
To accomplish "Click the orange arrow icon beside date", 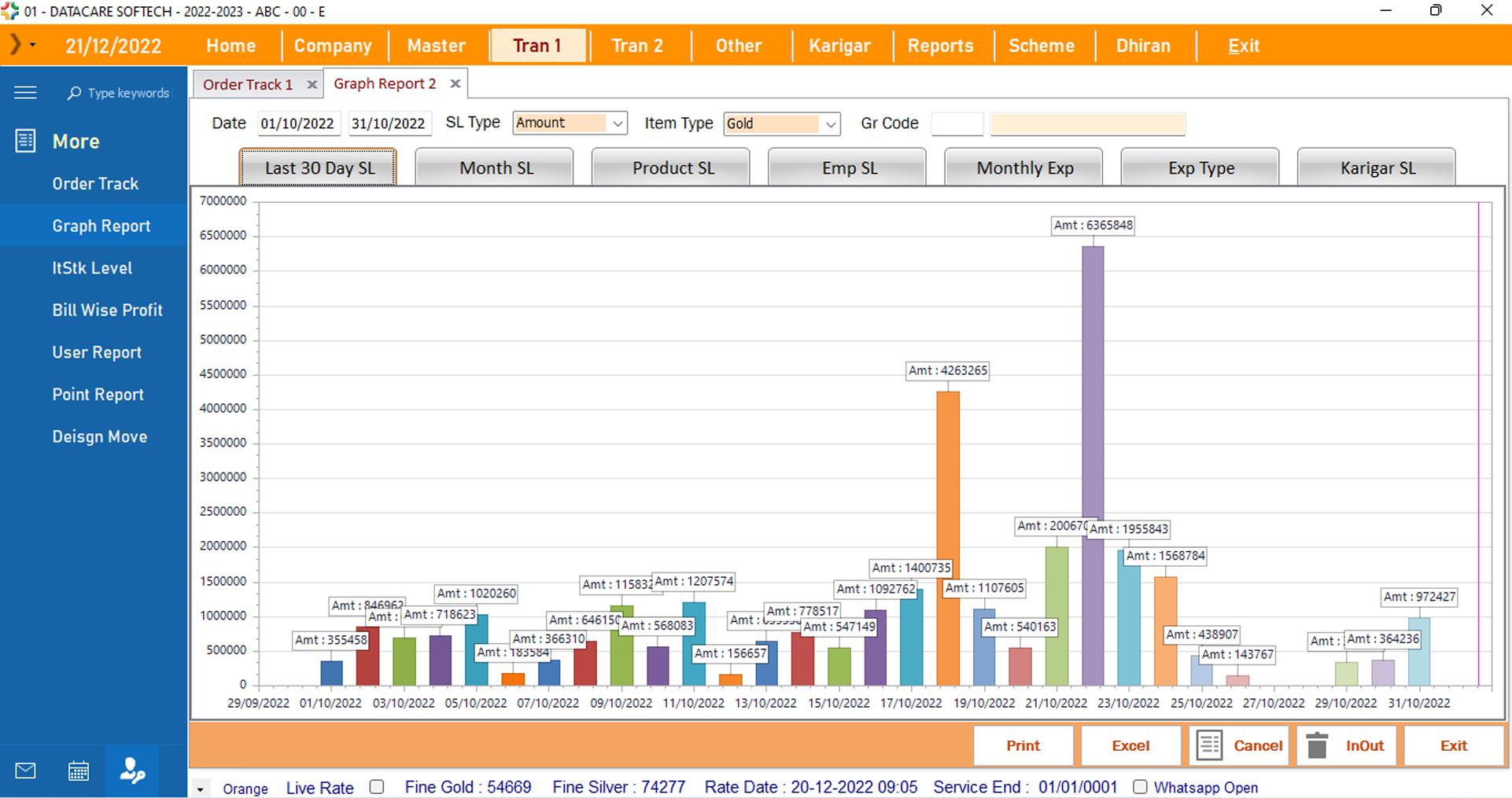I will click(16, 45).
